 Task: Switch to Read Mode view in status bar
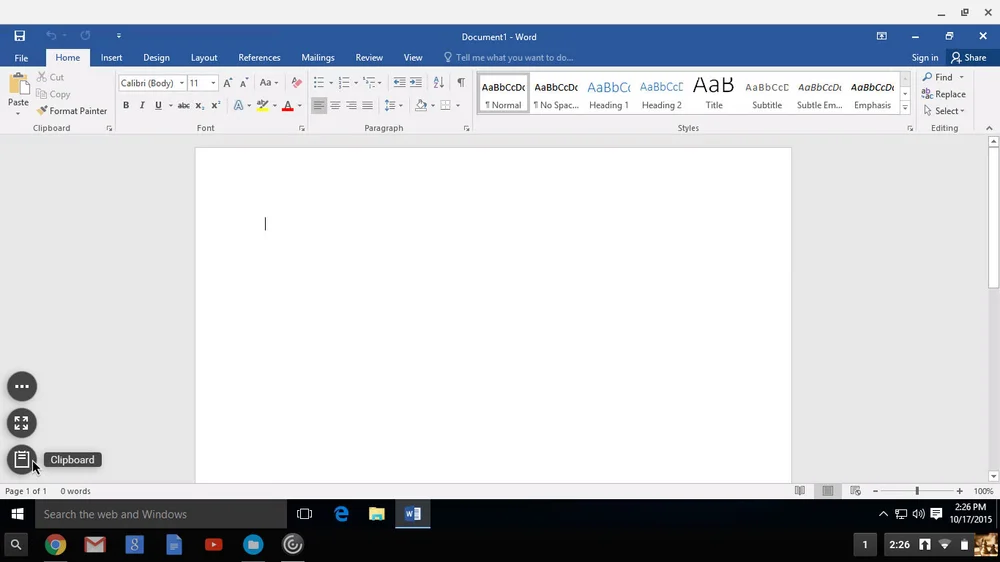800,491
